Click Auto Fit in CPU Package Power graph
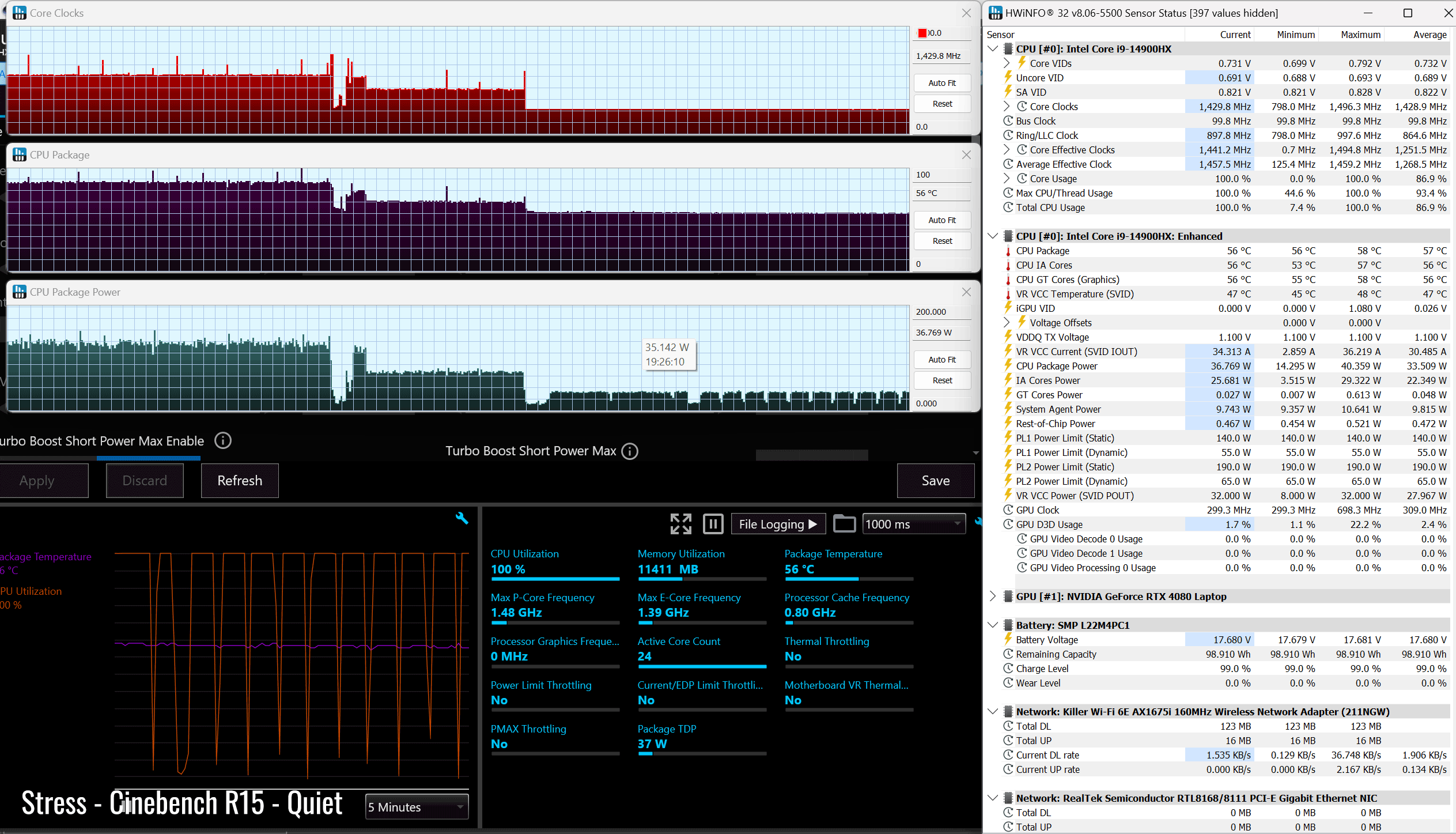Screen dimensions: 1456x834 click(x=942, y=360)
